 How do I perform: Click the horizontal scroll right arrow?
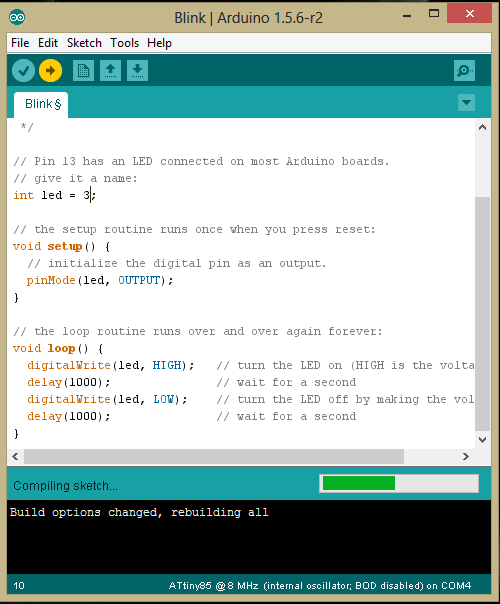click(x=466, y=456)
